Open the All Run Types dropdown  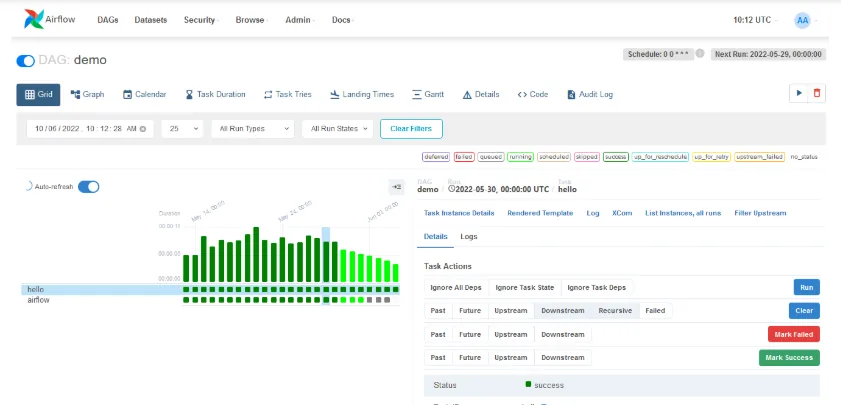click(x=253, y=129)
